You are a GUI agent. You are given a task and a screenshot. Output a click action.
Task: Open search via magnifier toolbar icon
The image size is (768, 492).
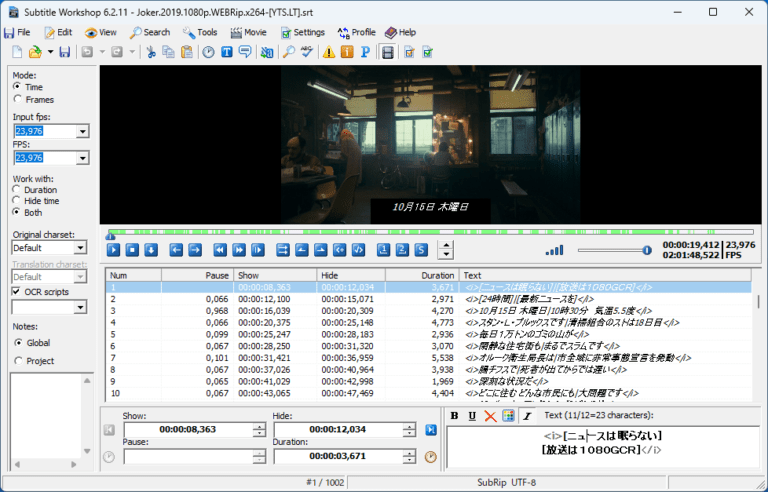coord(289,52)
